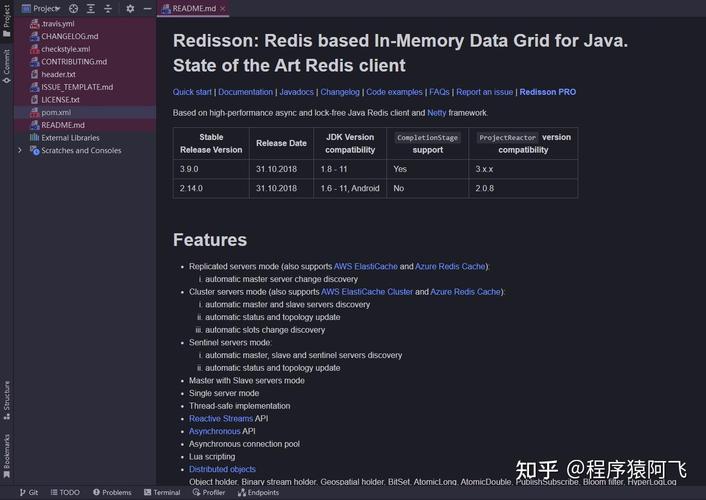Open the FAQs link
706x500 pixels.
439,92
